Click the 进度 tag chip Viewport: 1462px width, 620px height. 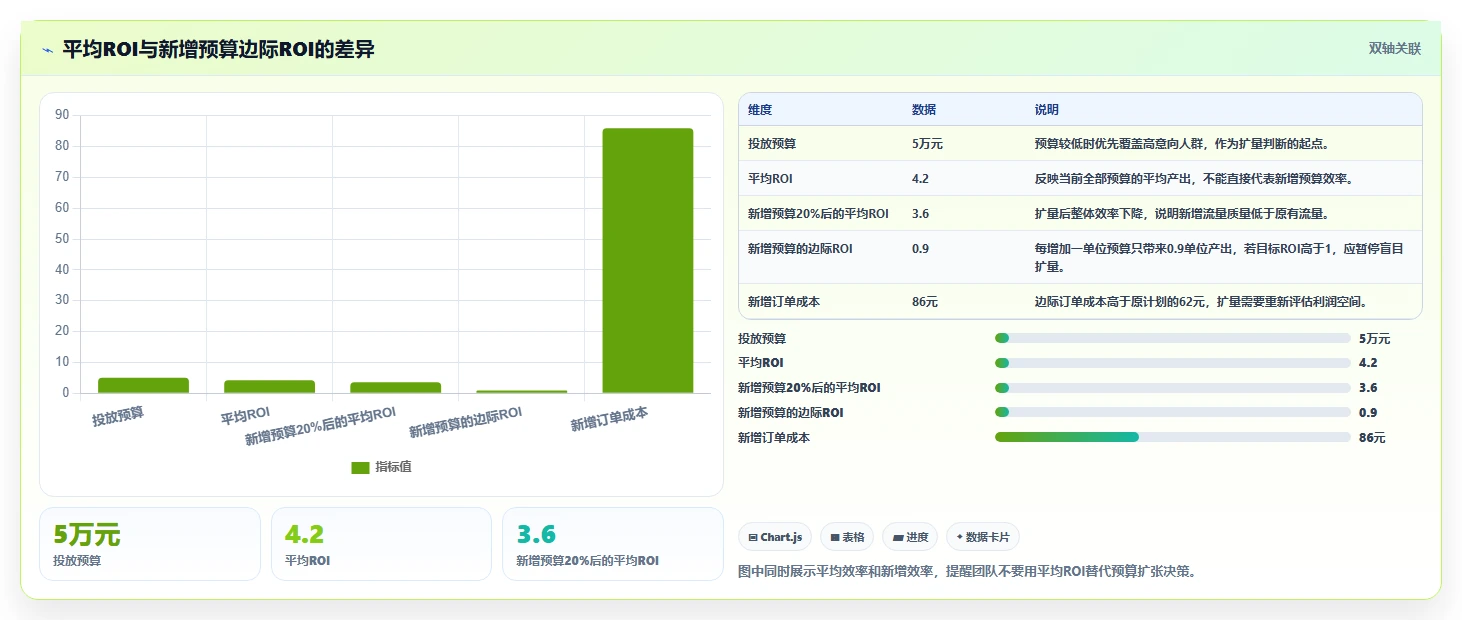point(910,537)
